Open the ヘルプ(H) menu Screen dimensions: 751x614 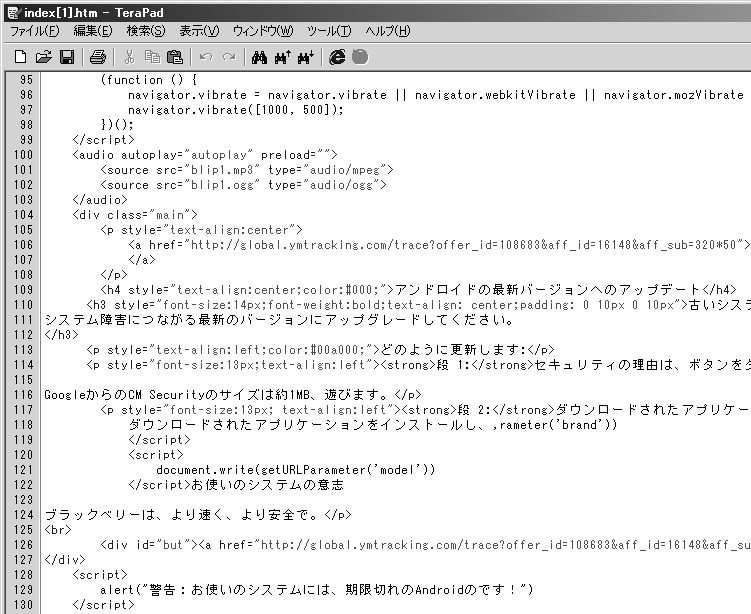387,31
